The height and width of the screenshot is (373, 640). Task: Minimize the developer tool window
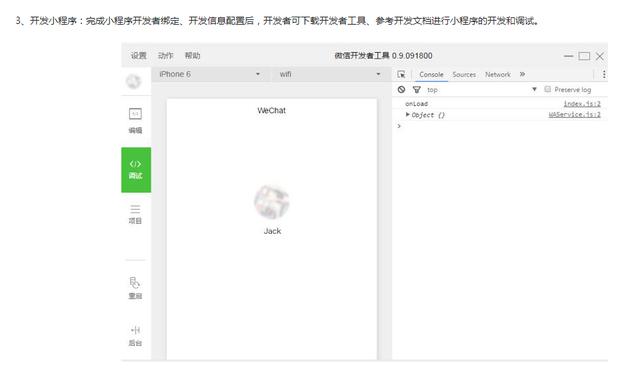point(568,56)
